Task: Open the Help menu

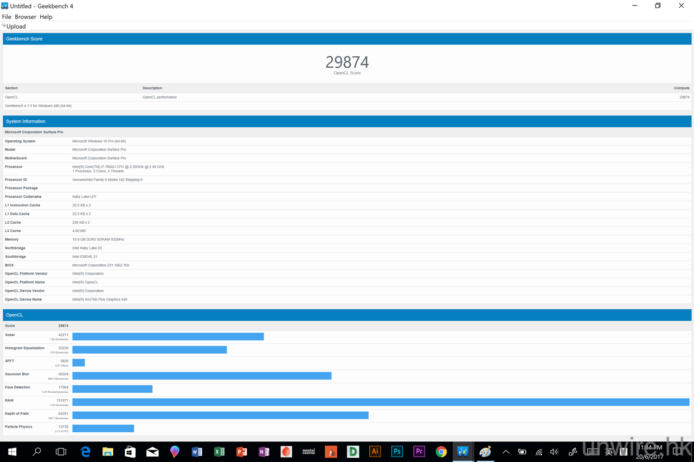Action: [x=46, y=17]
